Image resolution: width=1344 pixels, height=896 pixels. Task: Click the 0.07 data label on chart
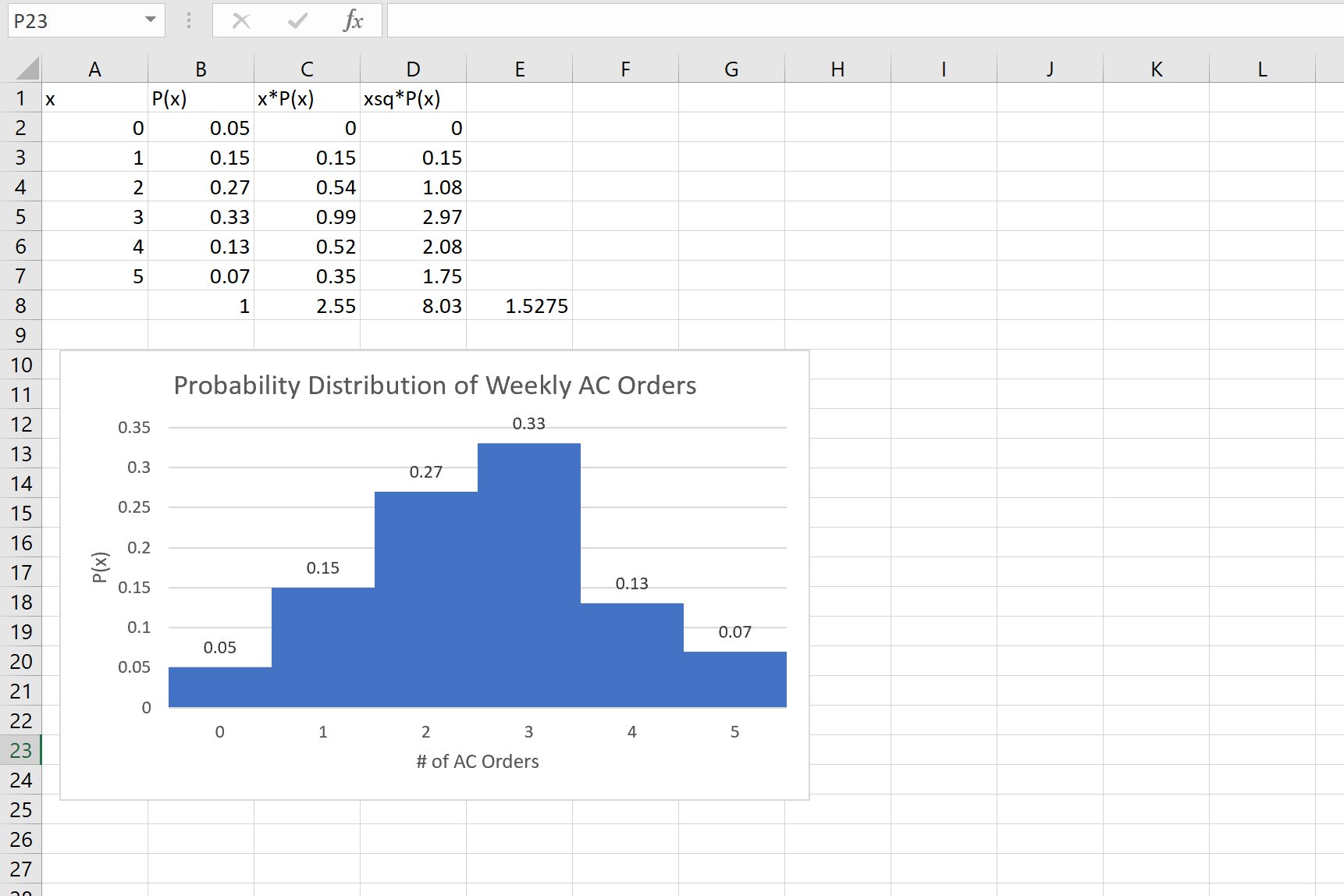coord(735,632)
